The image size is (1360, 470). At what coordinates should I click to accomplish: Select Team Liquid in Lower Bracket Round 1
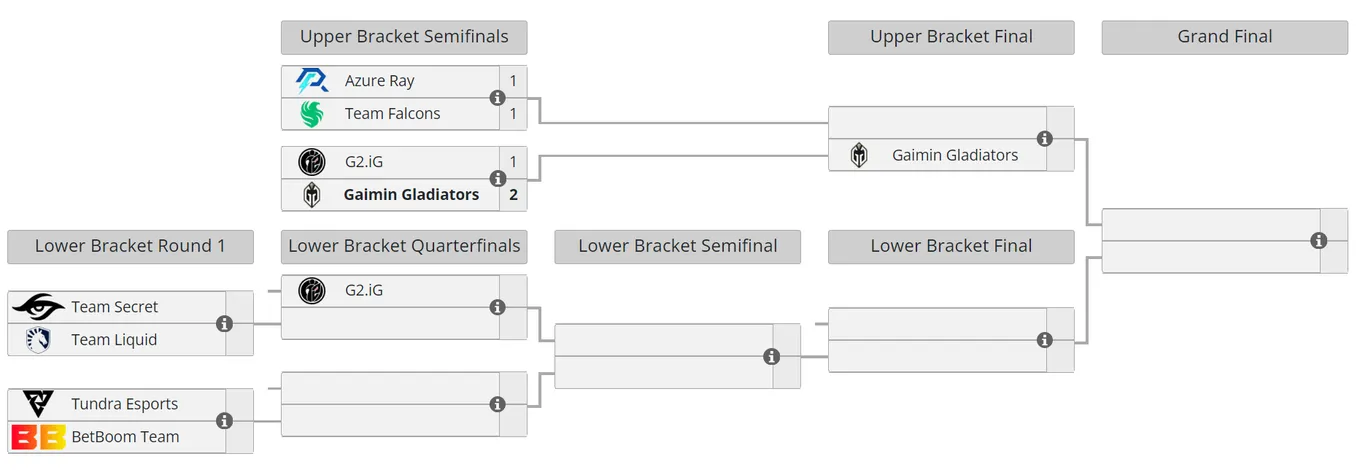tap(114, 340)
